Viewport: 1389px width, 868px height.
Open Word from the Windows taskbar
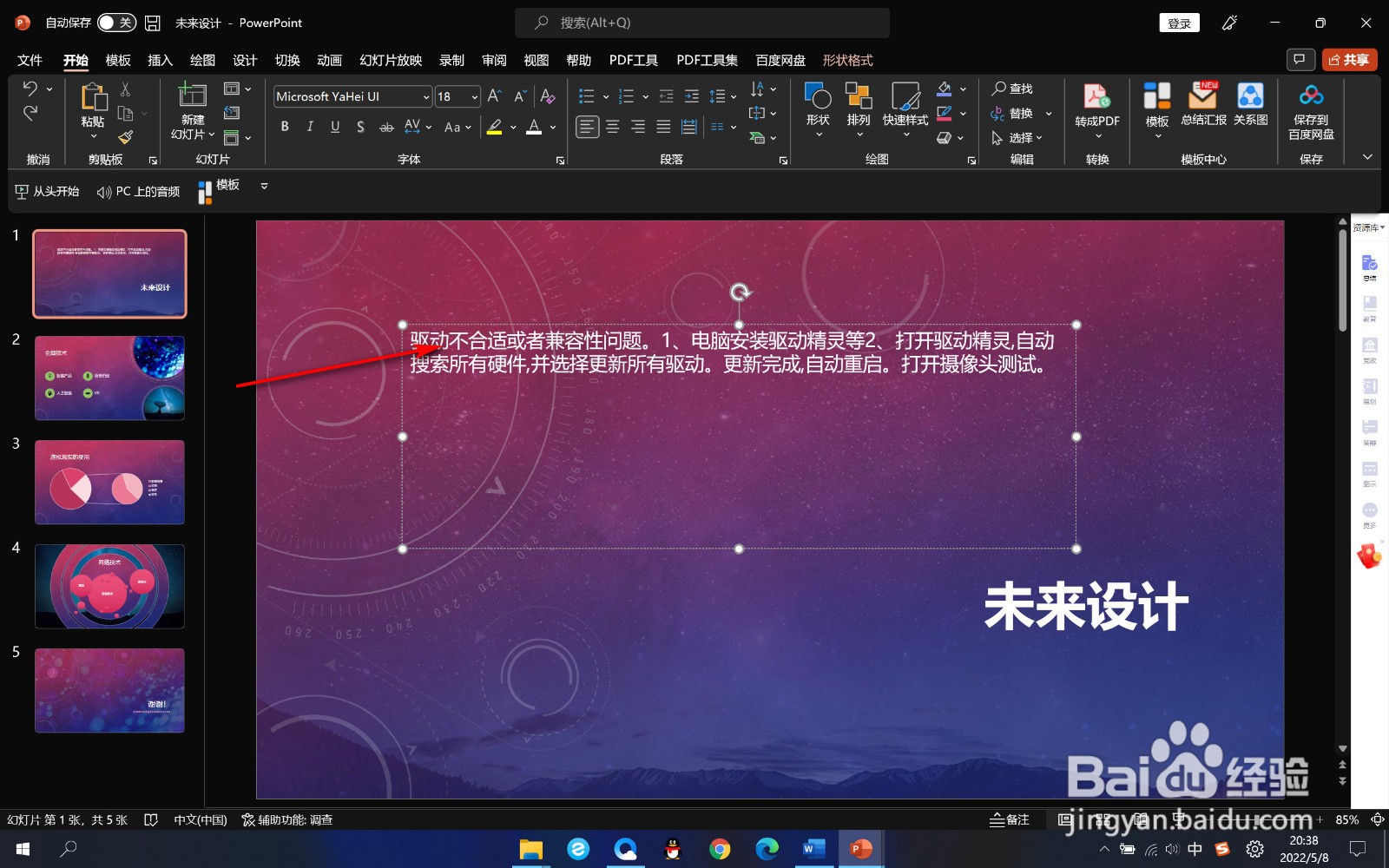pyautogui.click(x=813, y=849)
